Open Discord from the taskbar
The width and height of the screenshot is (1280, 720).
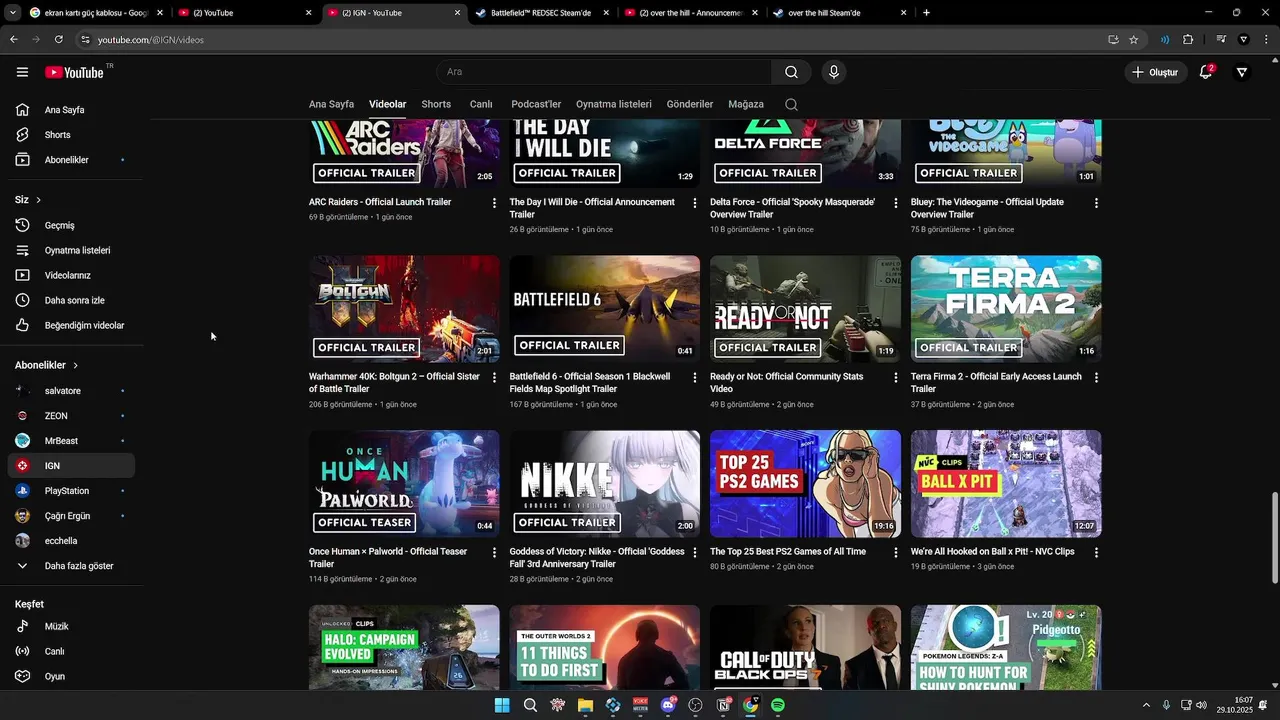[x=668, y=705]
